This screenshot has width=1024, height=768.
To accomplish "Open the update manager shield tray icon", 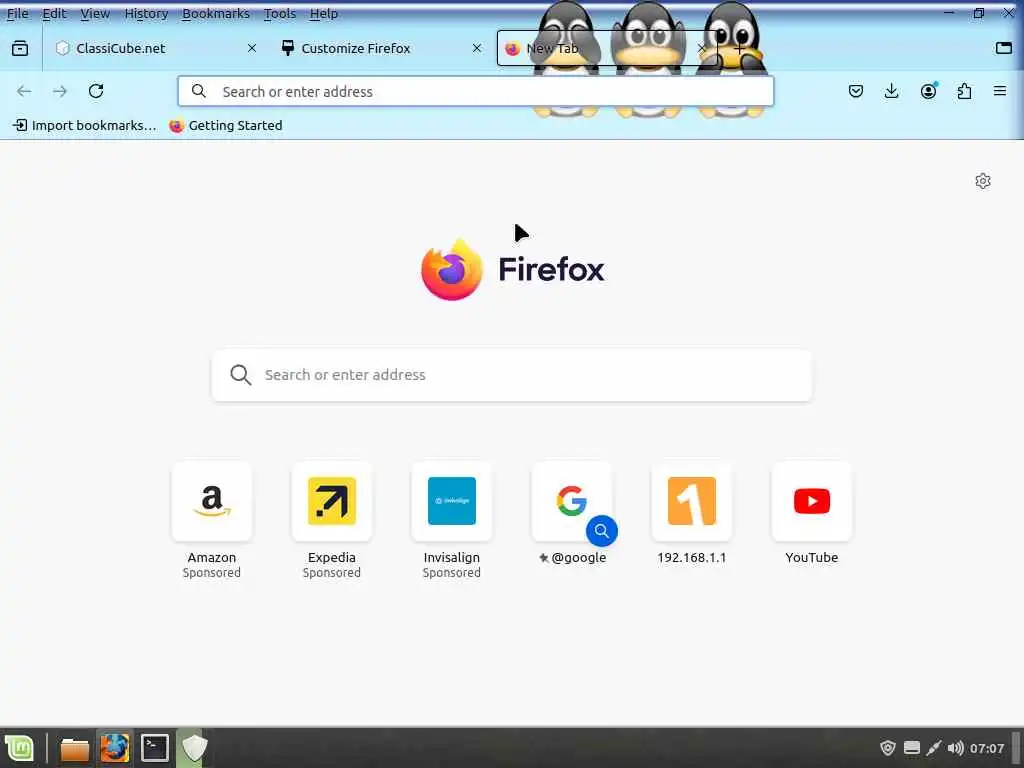I will click(888, 748).
